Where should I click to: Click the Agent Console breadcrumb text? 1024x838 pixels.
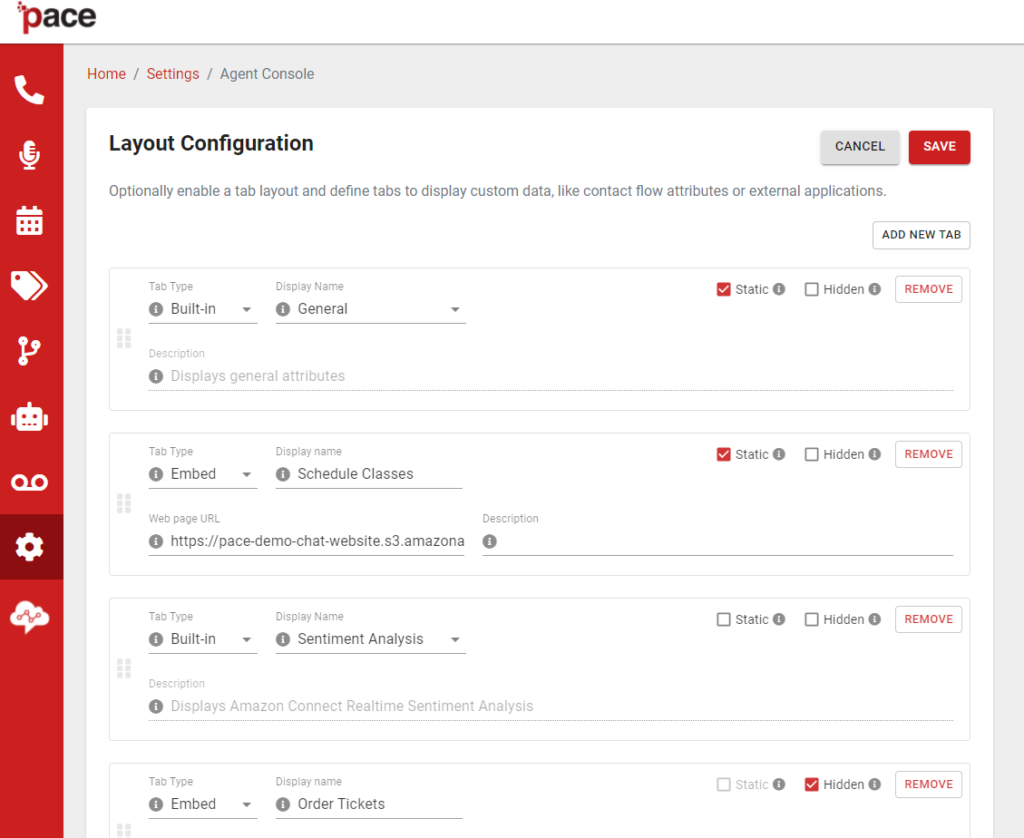click(x=267, y=74)
